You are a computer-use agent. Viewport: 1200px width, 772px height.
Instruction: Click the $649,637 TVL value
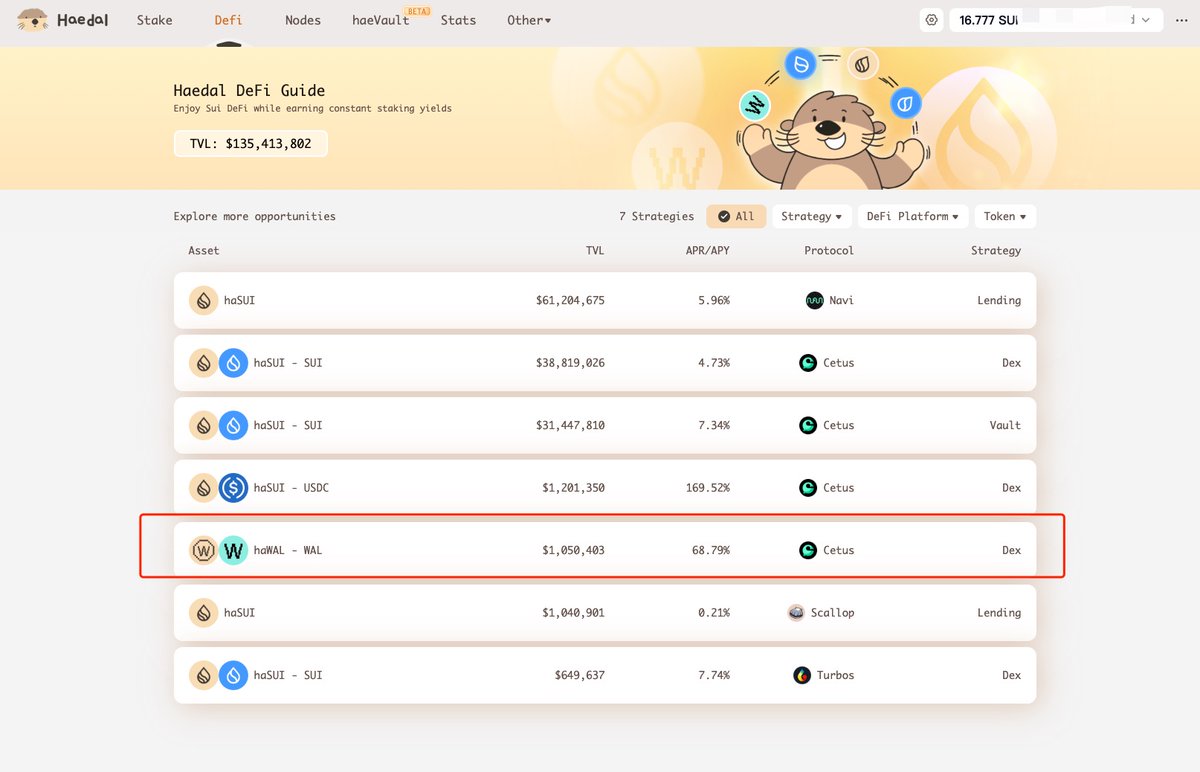point(580,675)
